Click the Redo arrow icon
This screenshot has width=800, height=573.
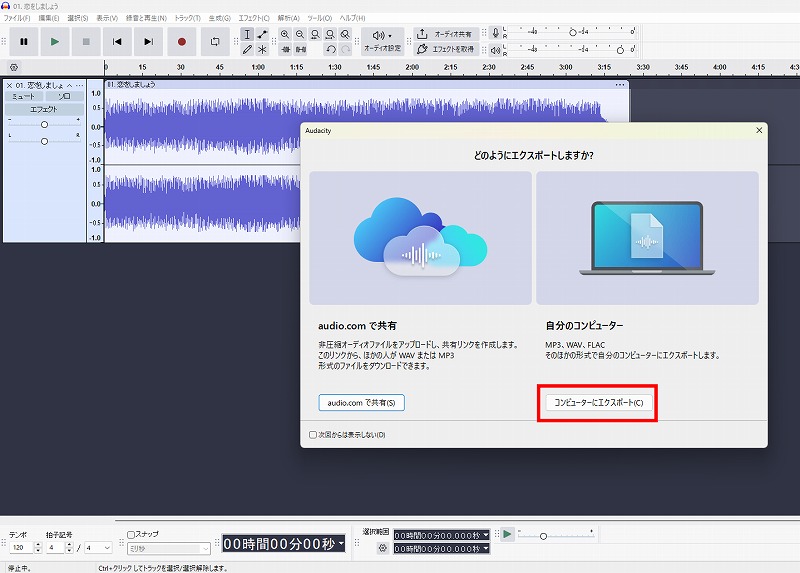(345, 49)
